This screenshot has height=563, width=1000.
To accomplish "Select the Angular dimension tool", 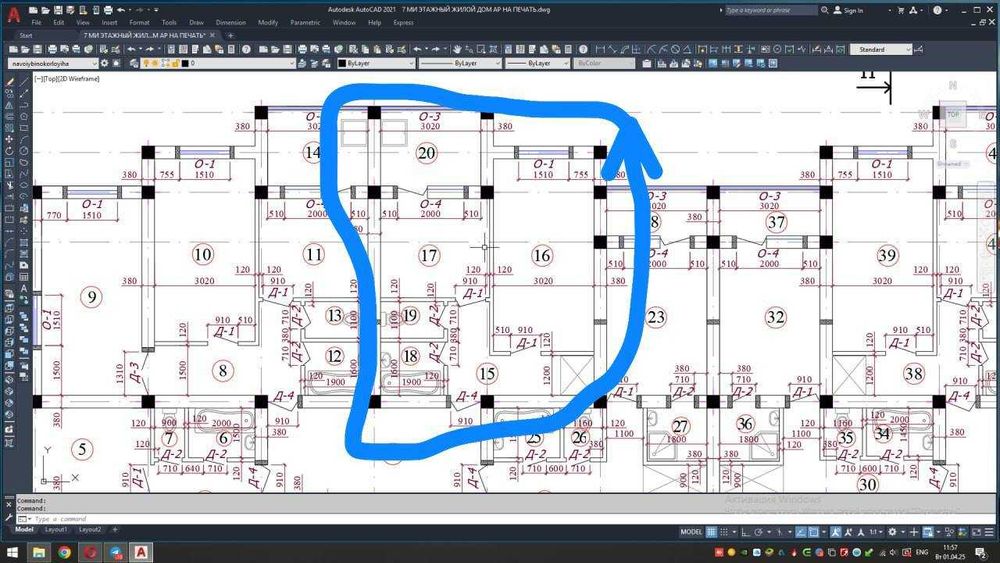I will (687, 49).
